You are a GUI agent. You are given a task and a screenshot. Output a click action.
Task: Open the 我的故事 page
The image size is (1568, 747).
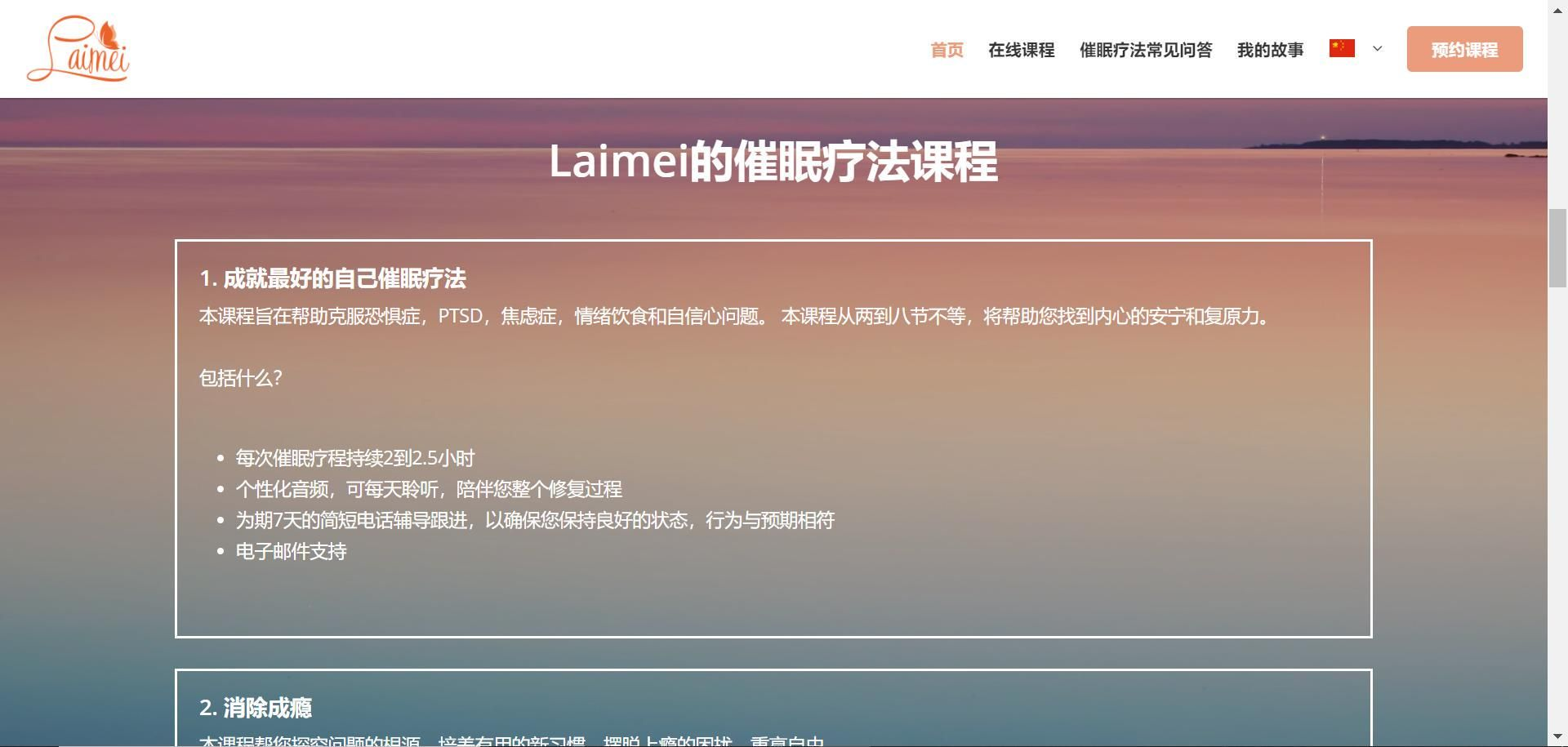click(1270, 49)
